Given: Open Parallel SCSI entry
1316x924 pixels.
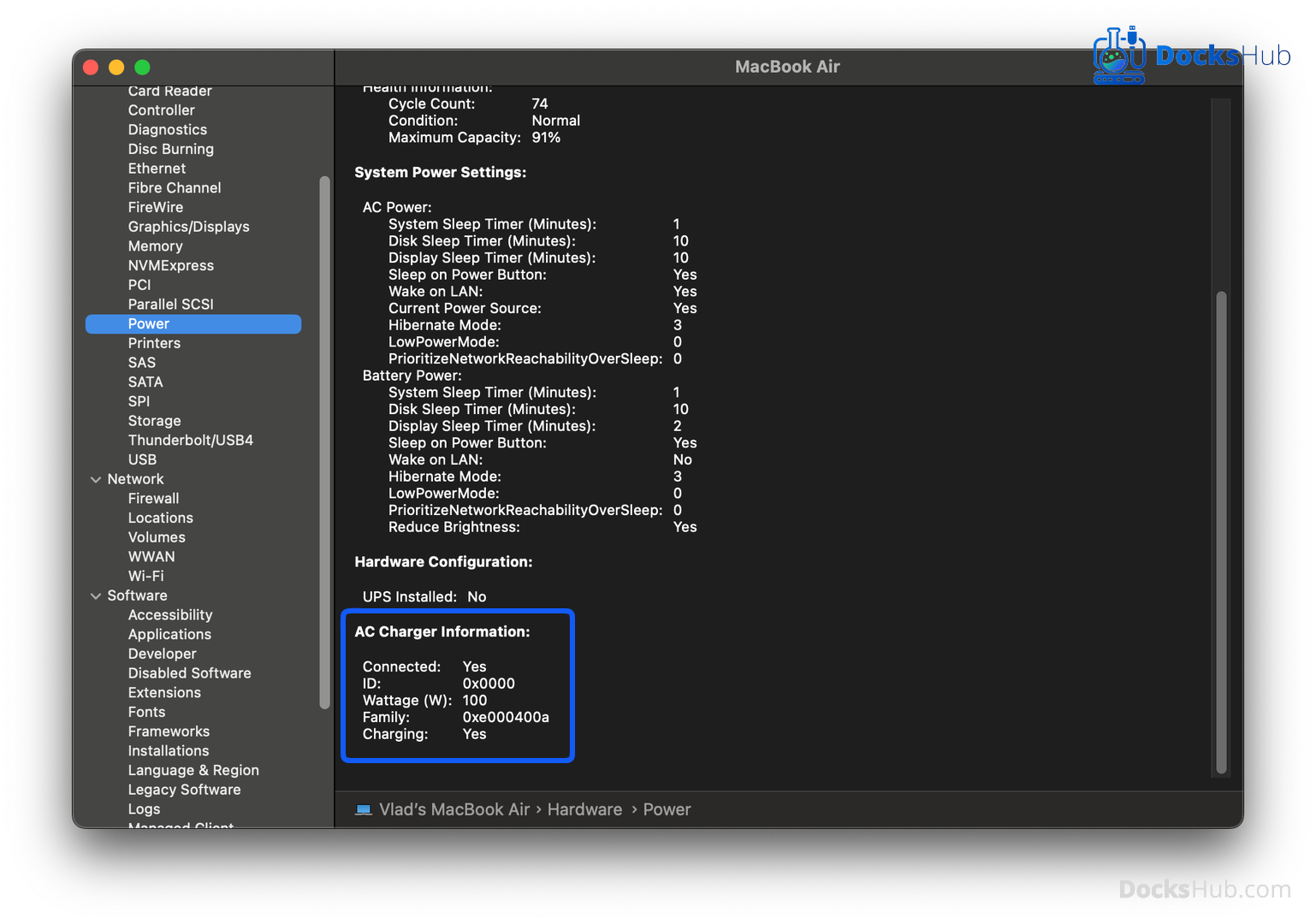Looking at the screenshot, I should tap(171, 305).
